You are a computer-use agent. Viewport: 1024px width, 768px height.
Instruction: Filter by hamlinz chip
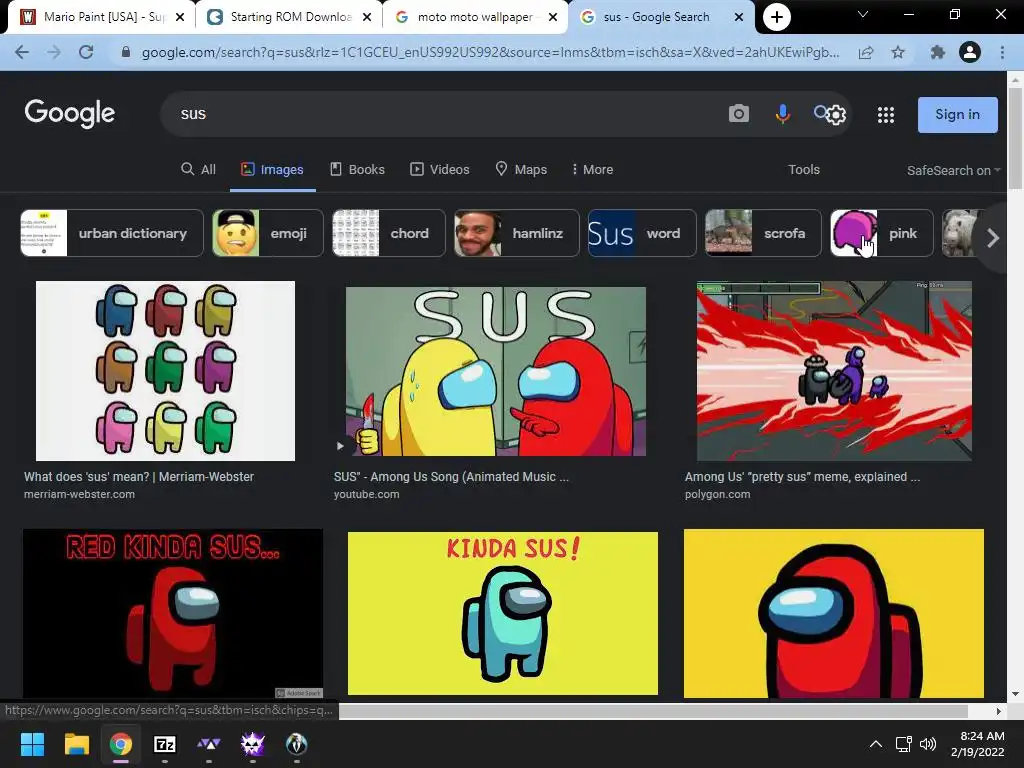[517, 233]
